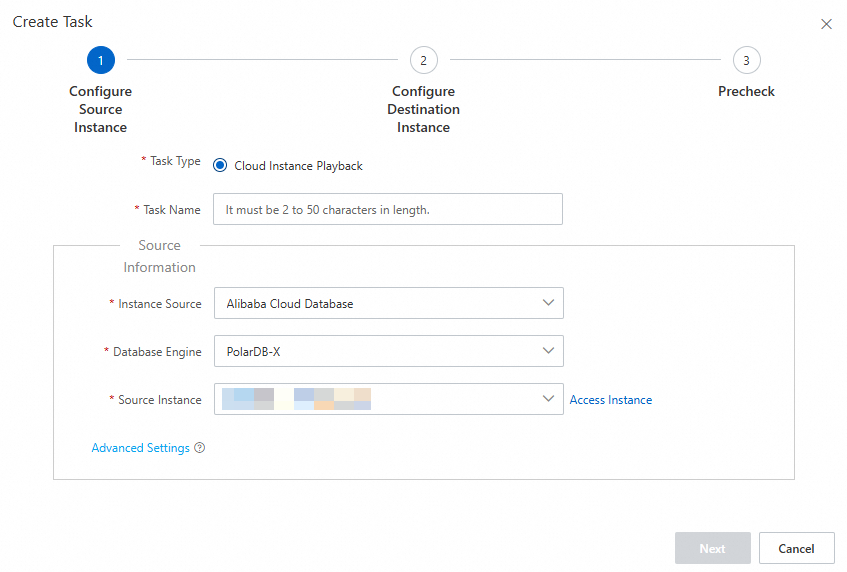
Task: Click the Database Engine chevron arrow
Action: point(547,350)
